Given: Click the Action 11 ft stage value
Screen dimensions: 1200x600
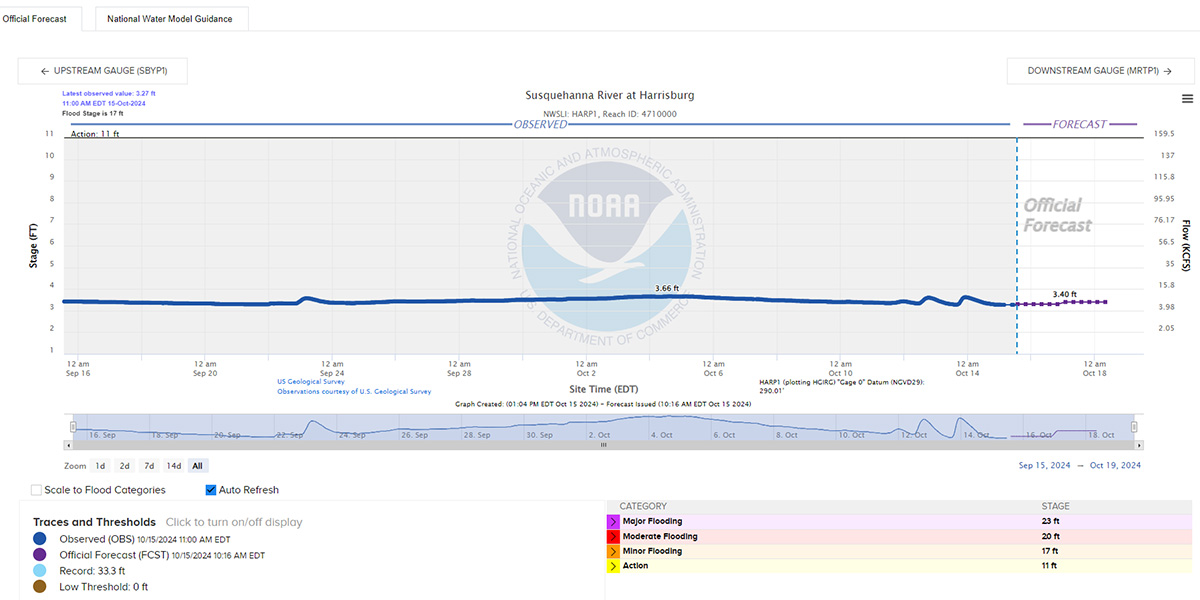Looking at the screenshot, I should pos(1049,566).
